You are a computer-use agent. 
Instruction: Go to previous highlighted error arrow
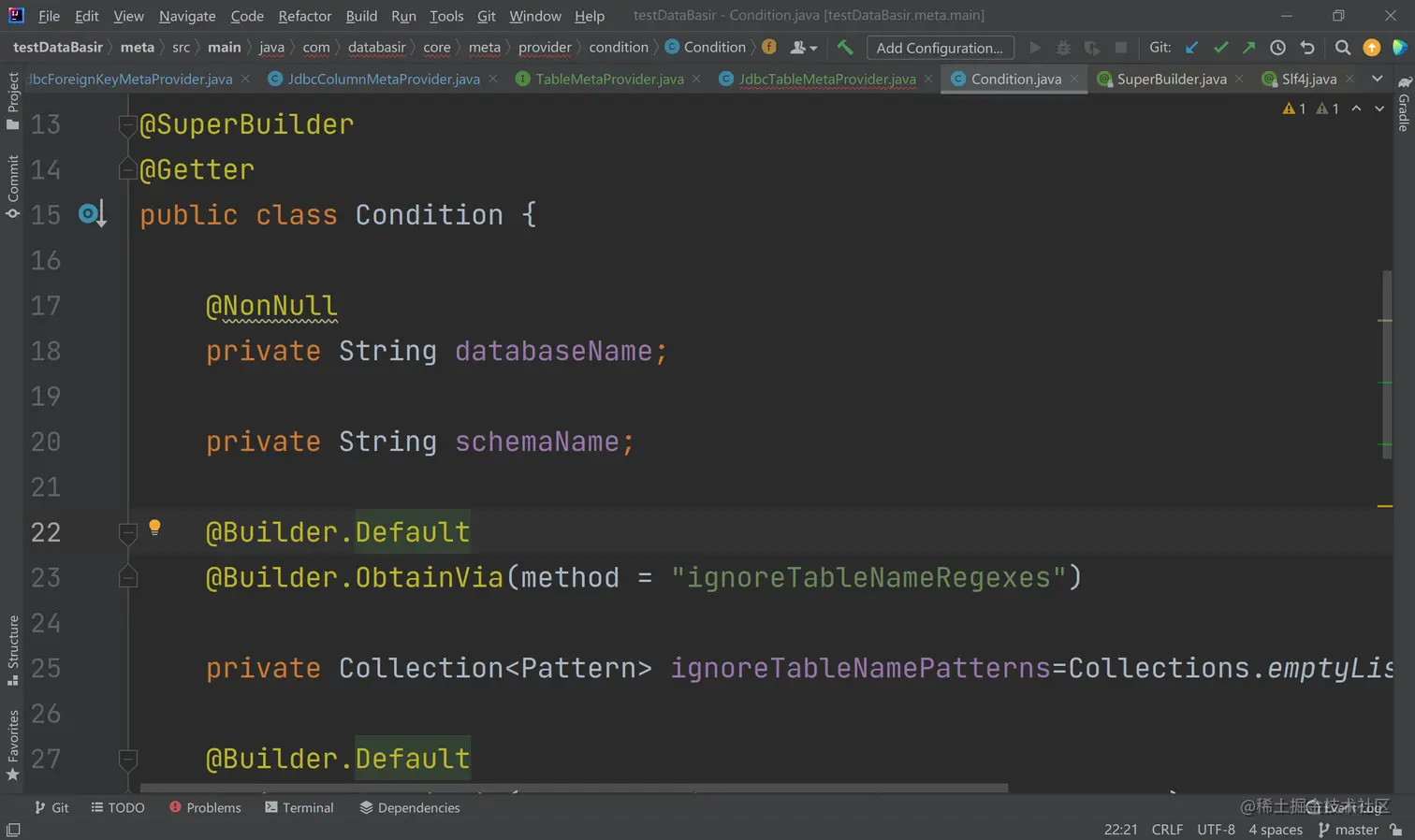tap(1356, 109)
